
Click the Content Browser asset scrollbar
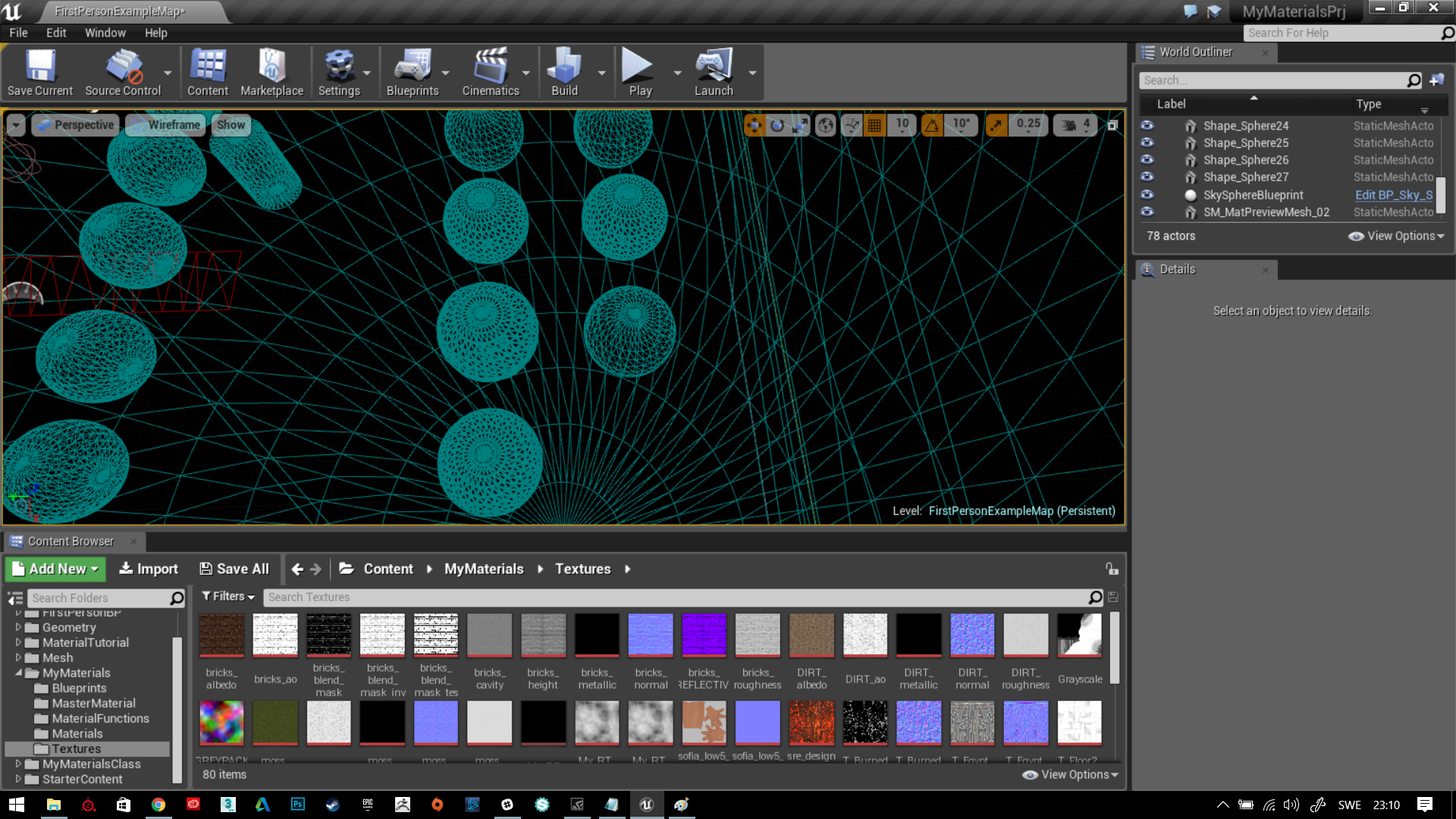1115,647
